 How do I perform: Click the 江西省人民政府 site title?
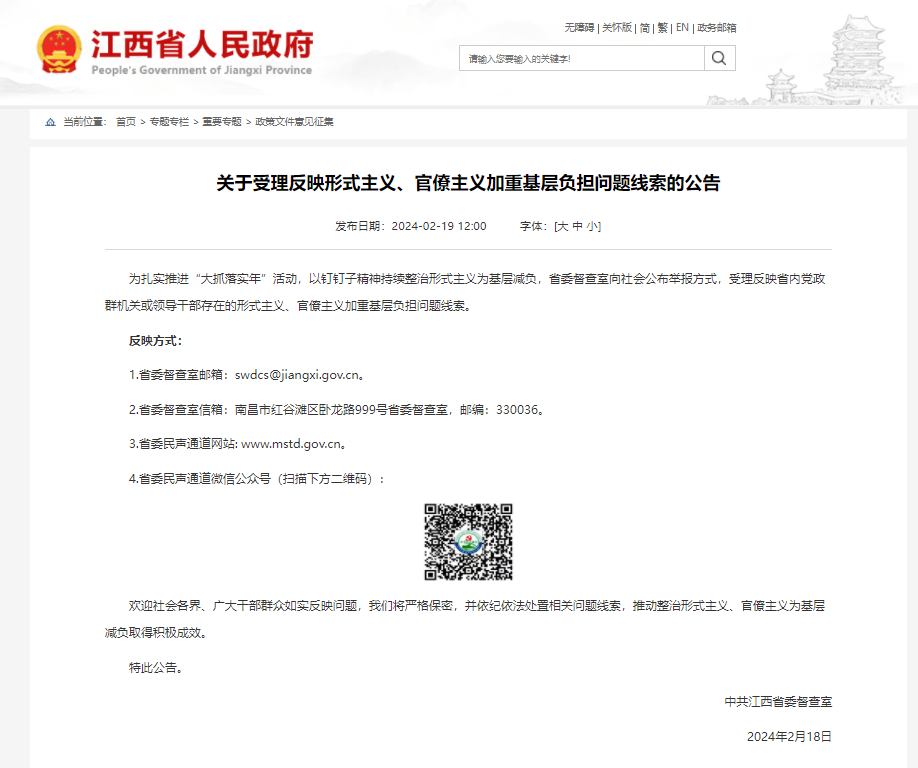202,46
